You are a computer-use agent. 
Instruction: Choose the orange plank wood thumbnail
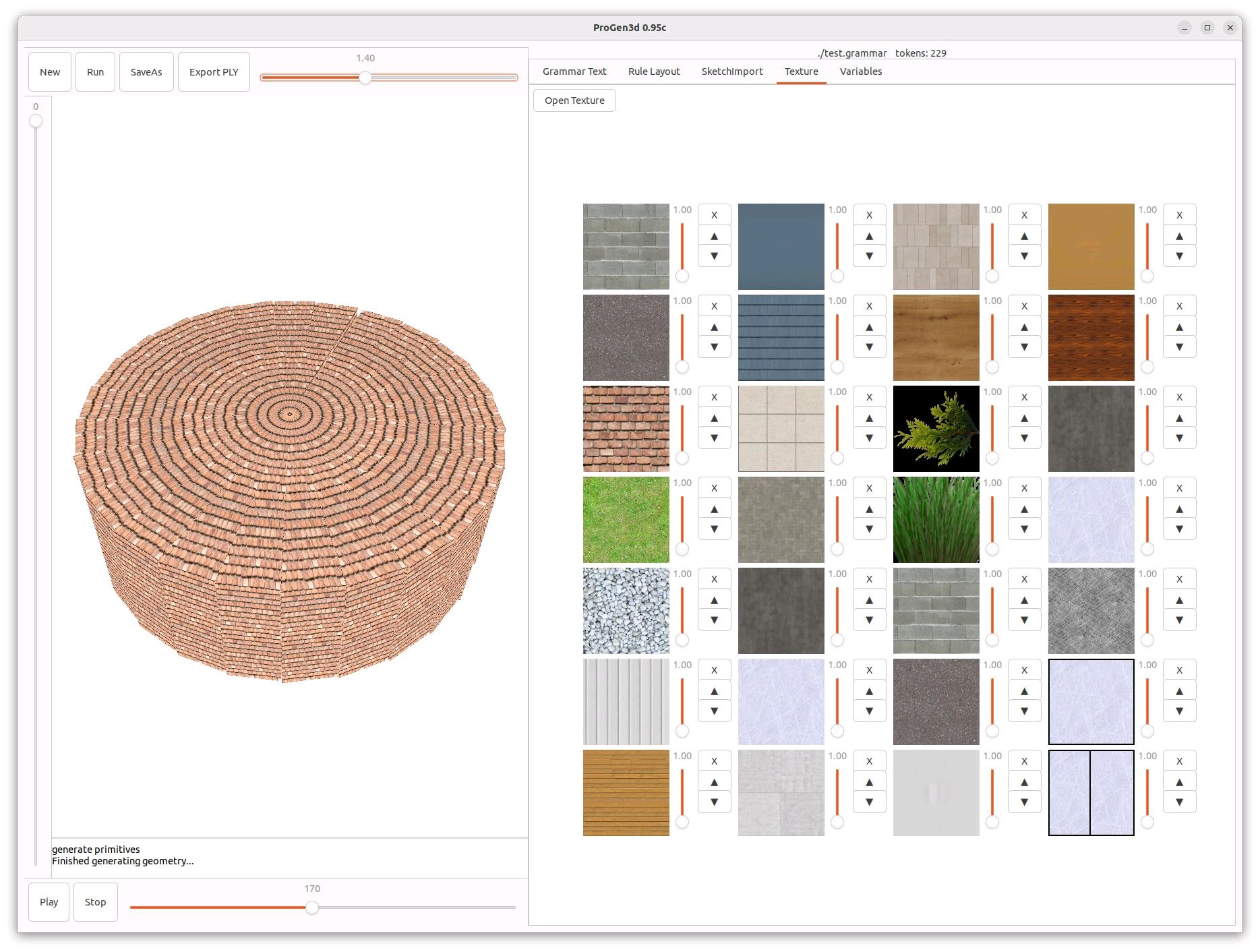point(626,793)
